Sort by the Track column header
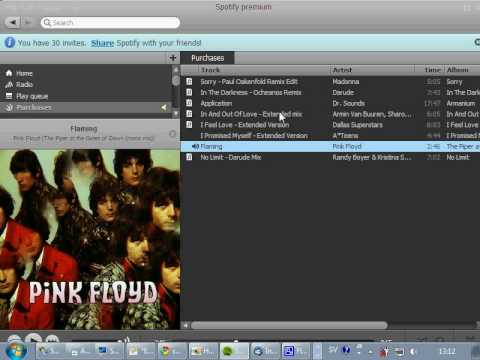The image size is (480, 360). pos(210,70)
